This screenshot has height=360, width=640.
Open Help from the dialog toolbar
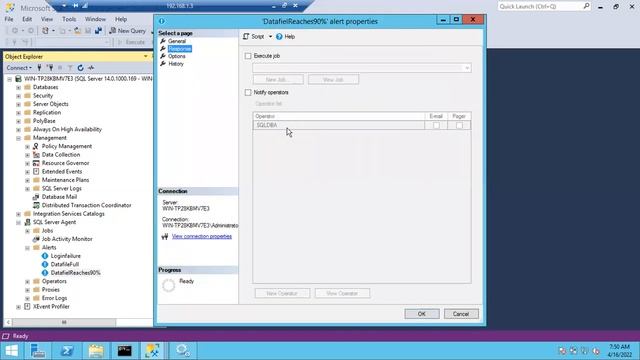tap(285, 37)
